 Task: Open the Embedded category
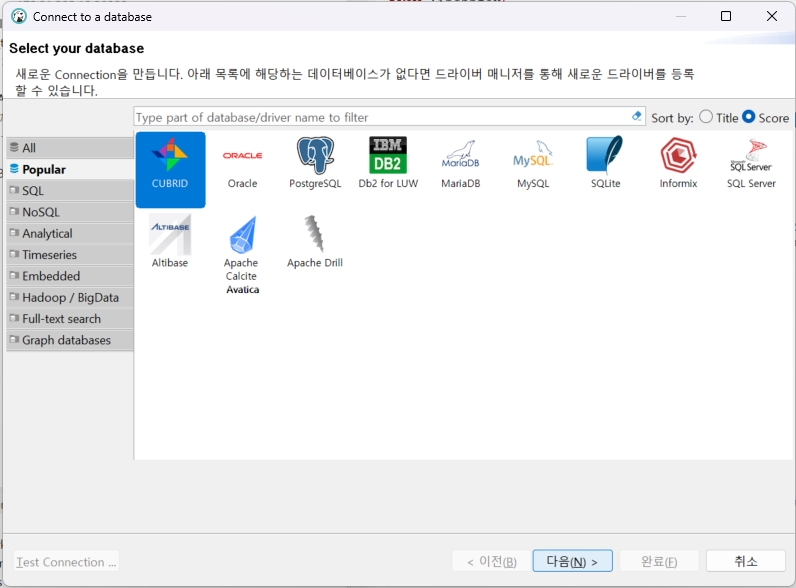click(70, 276)
